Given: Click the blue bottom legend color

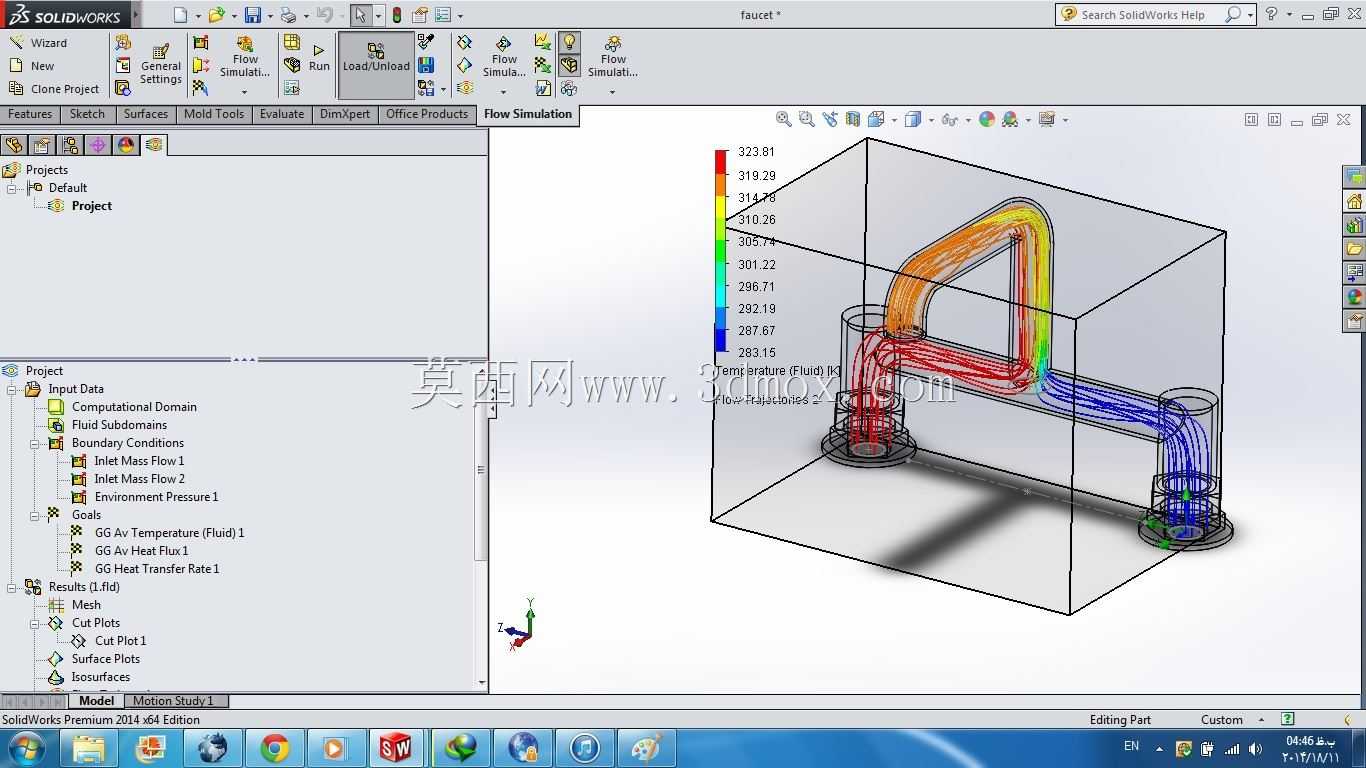Looking at the screenshot, I should click(721, 341).
